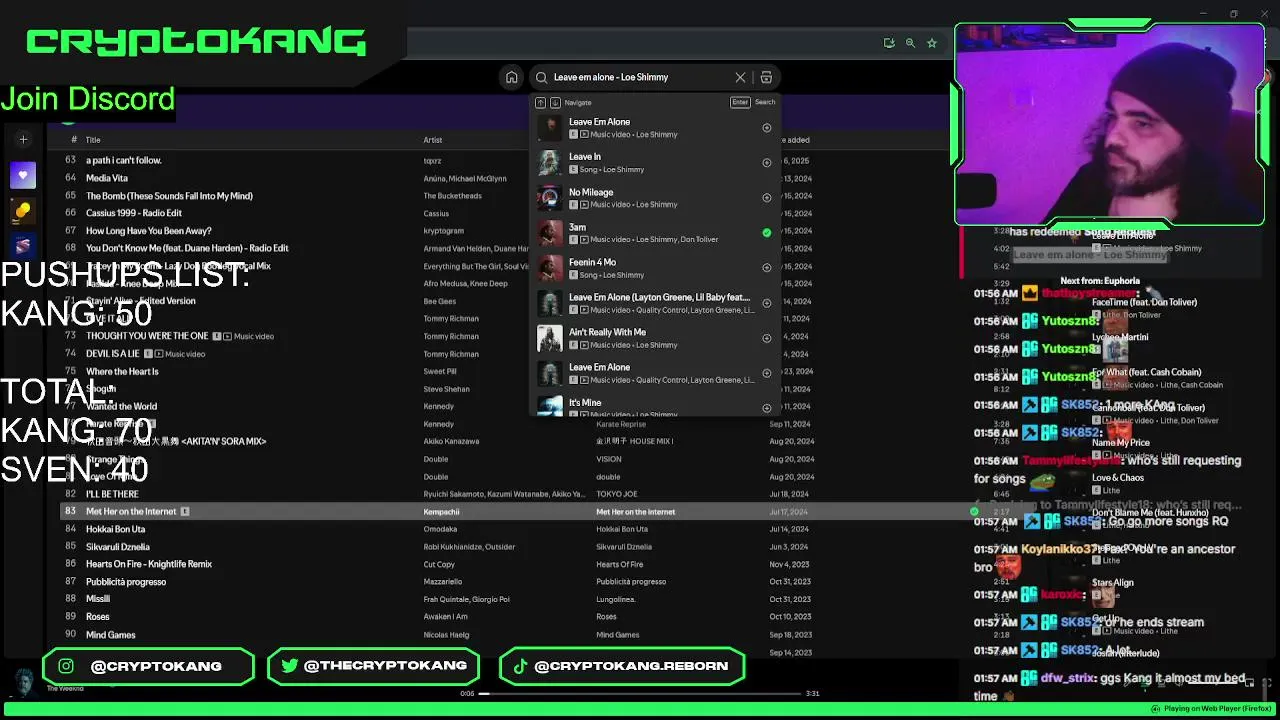Image resolution: width=1280 pixels, height=720 pixels.
Task: Select the 'No Mileage' search result
Action: click(655, 198)
